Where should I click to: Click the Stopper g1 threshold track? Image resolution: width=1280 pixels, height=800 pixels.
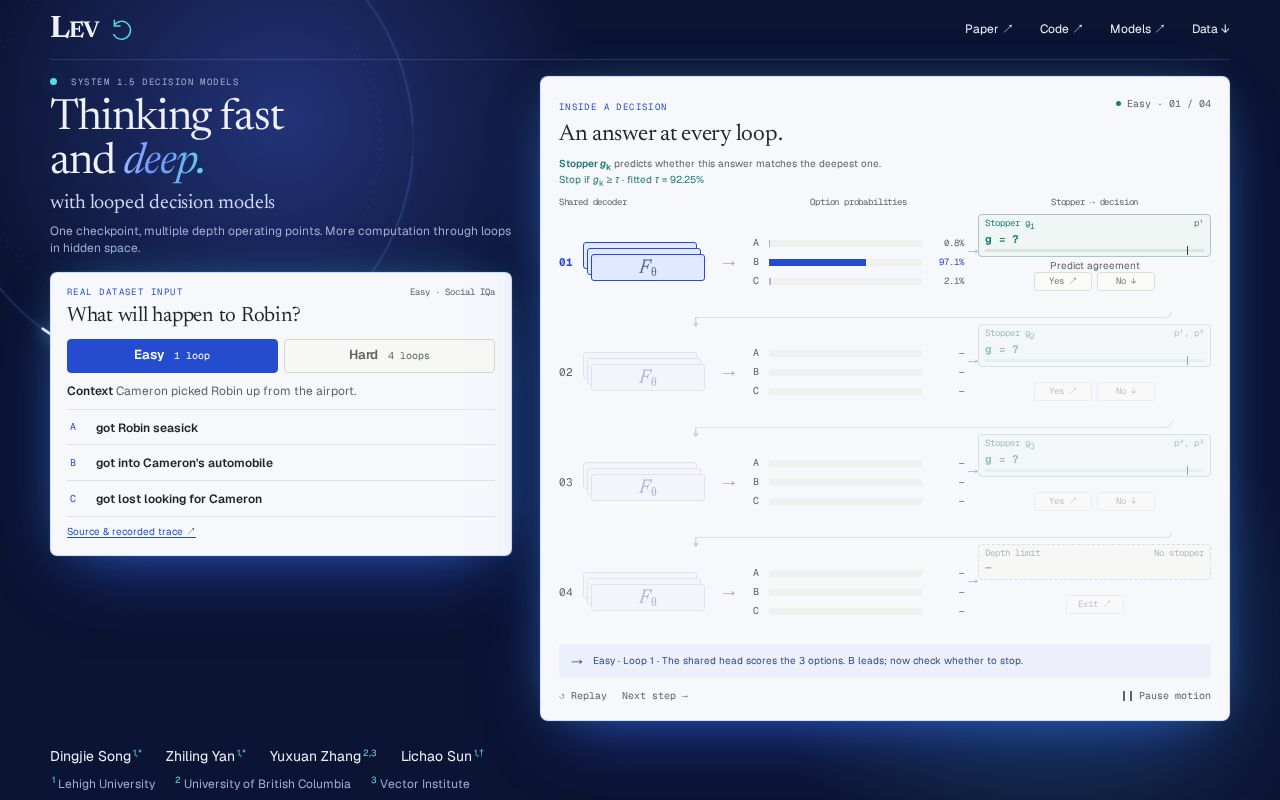(1094, 250)
